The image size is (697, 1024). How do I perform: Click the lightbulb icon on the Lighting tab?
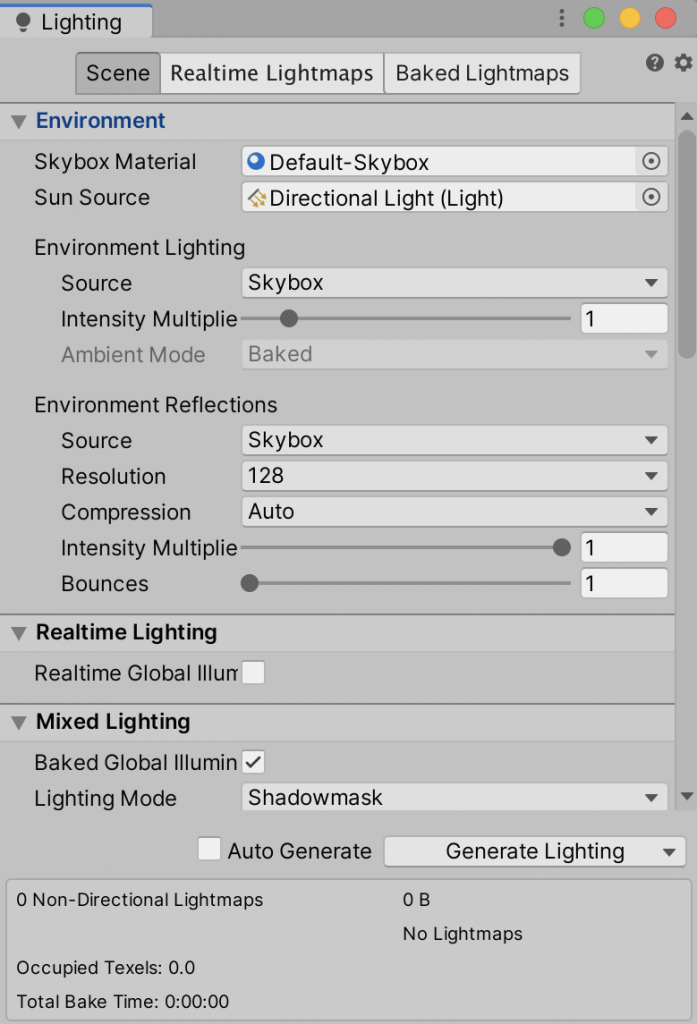click(x=24, y=22)
